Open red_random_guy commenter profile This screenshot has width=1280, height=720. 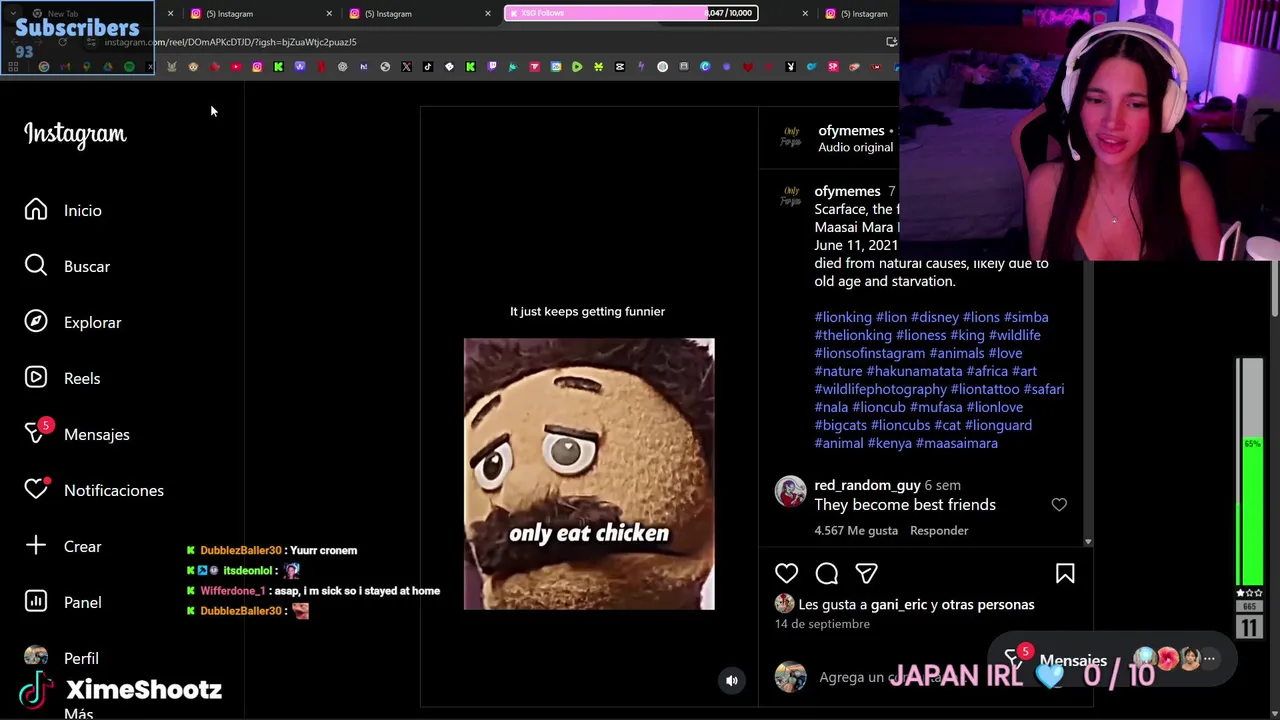point(867,485)
